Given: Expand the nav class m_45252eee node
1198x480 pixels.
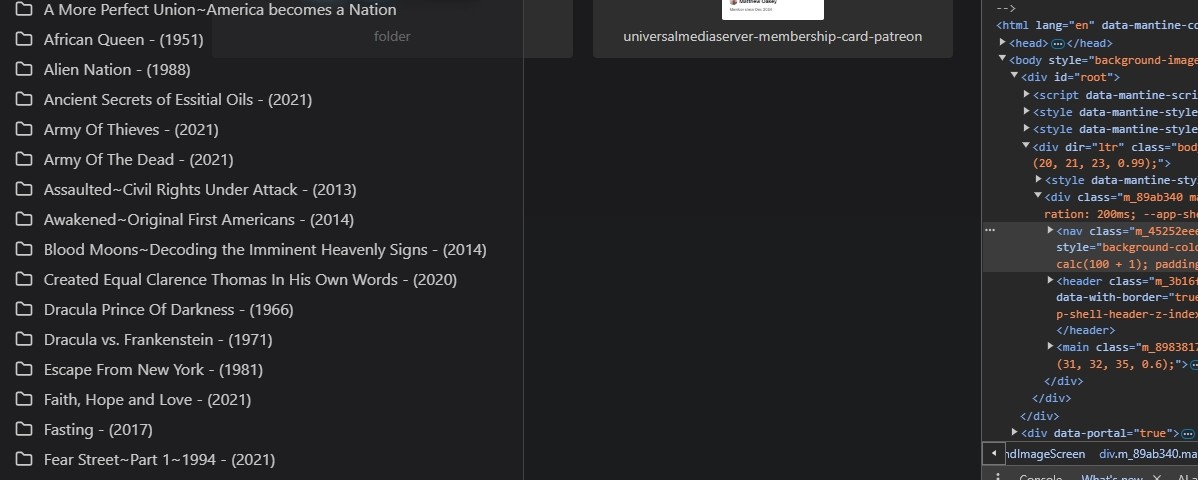Looking at the screenshot, I should click(x=1051, y=230).
